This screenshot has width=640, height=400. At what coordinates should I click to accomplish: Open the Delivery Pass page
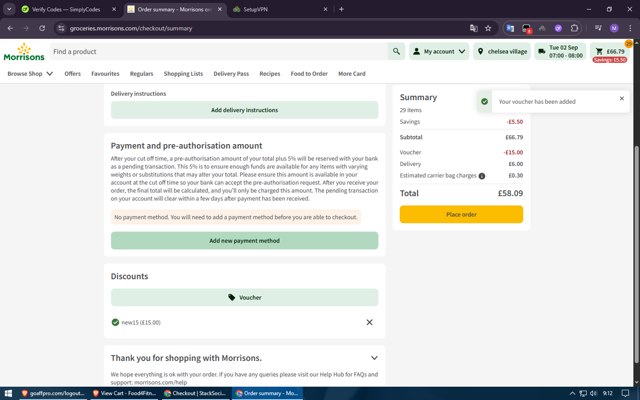click(231, 74)
